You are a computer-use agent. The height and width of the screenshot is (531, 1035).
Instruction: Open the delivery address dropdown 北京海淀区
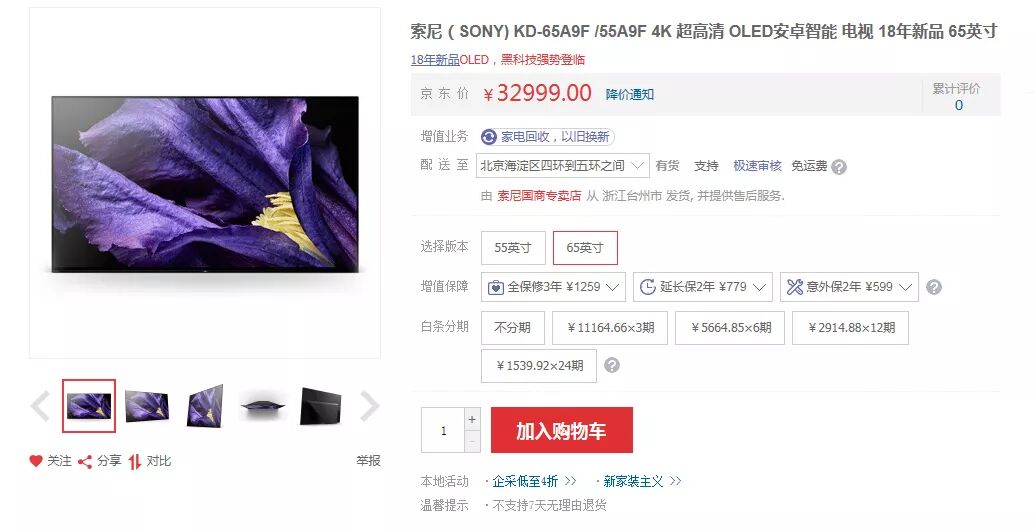click(x=562, y=165)
